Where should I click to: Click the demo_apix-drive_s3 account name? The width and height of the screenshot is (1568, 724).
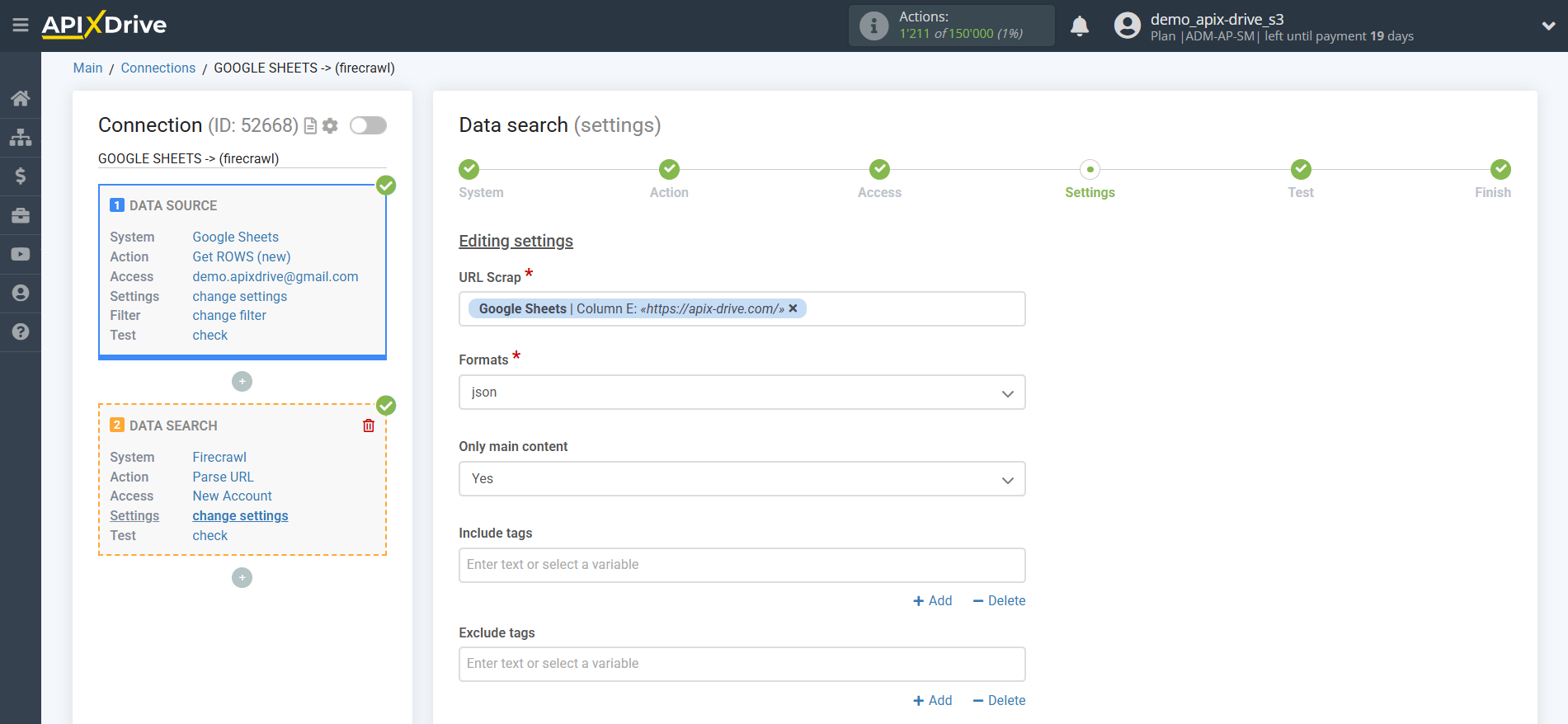tap(1217, 19)
